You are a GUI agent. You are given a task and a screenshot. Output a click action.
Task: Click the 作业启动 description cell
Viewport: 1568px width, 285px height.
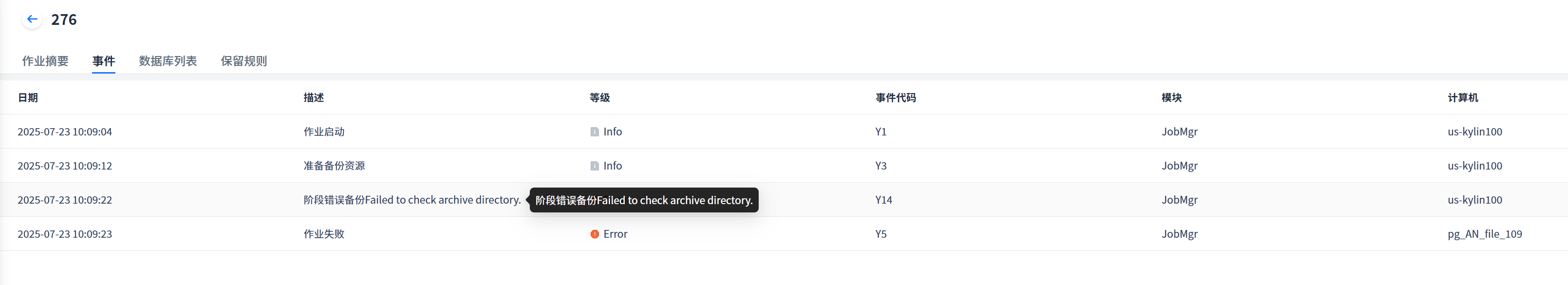[324, 132]
